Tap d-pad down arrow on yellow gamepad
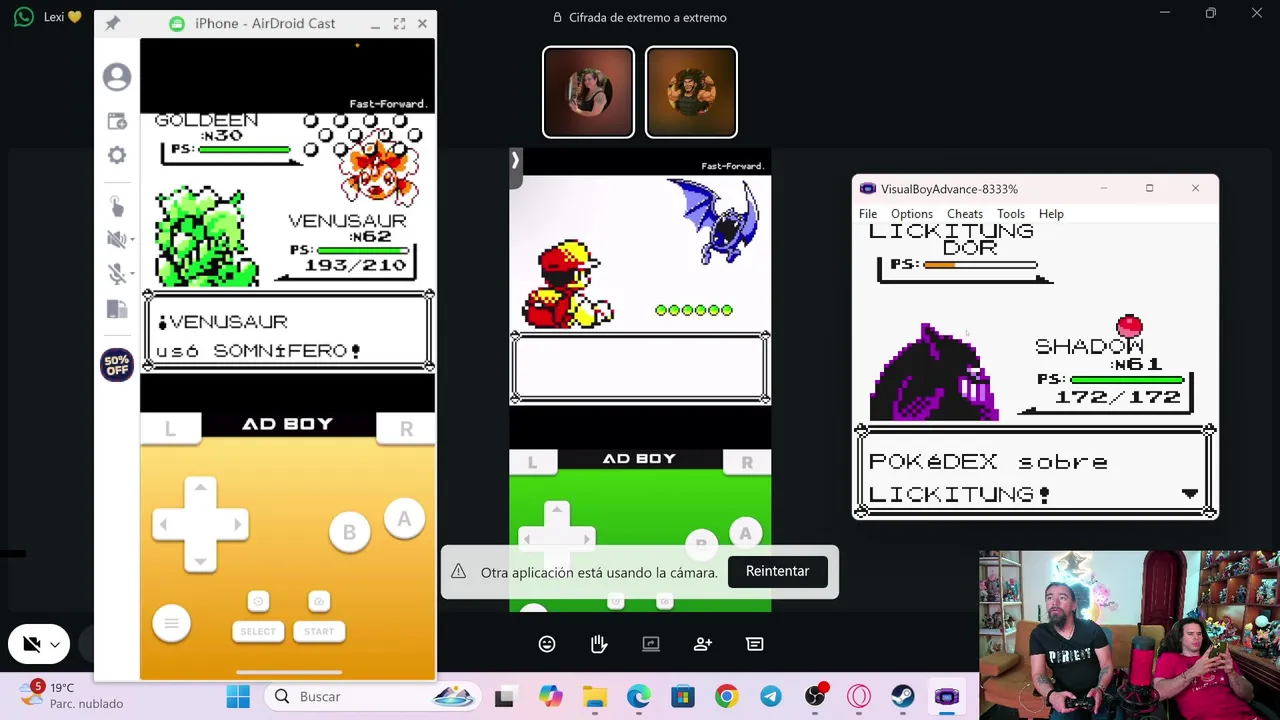The height and width of the screenshot is (720, 1280). pos(200,560)
